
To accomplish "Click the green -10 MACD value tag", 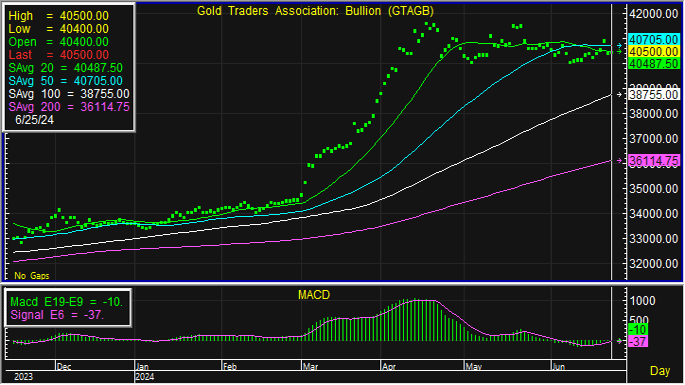I will 638,330.
